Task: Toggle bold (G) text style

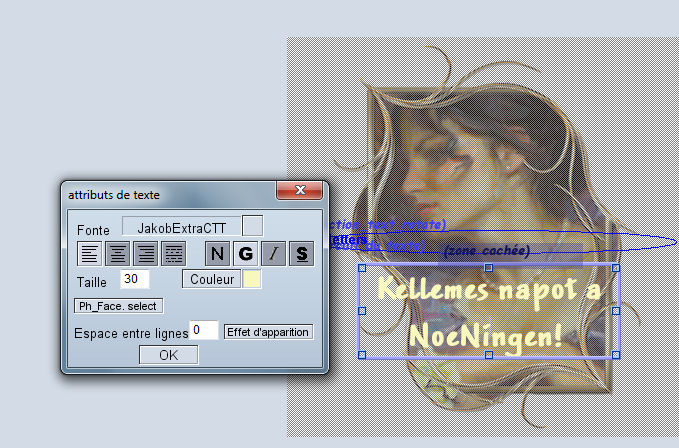Action: tap(245, 254)
